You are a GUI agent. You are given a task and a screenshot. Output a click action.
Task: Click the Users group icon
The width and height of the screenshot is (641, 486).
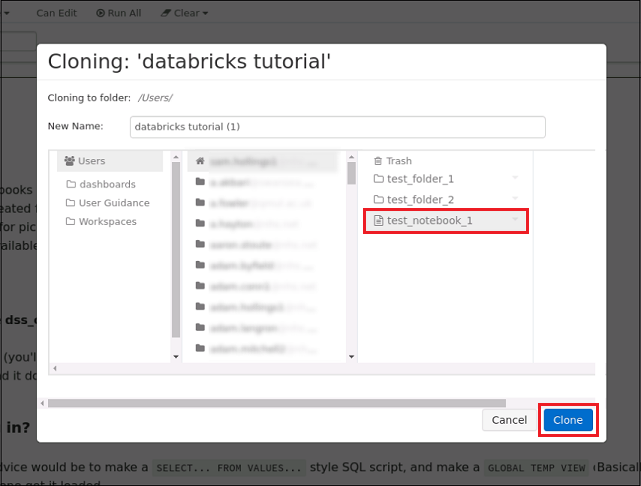(x=69, y=161)
